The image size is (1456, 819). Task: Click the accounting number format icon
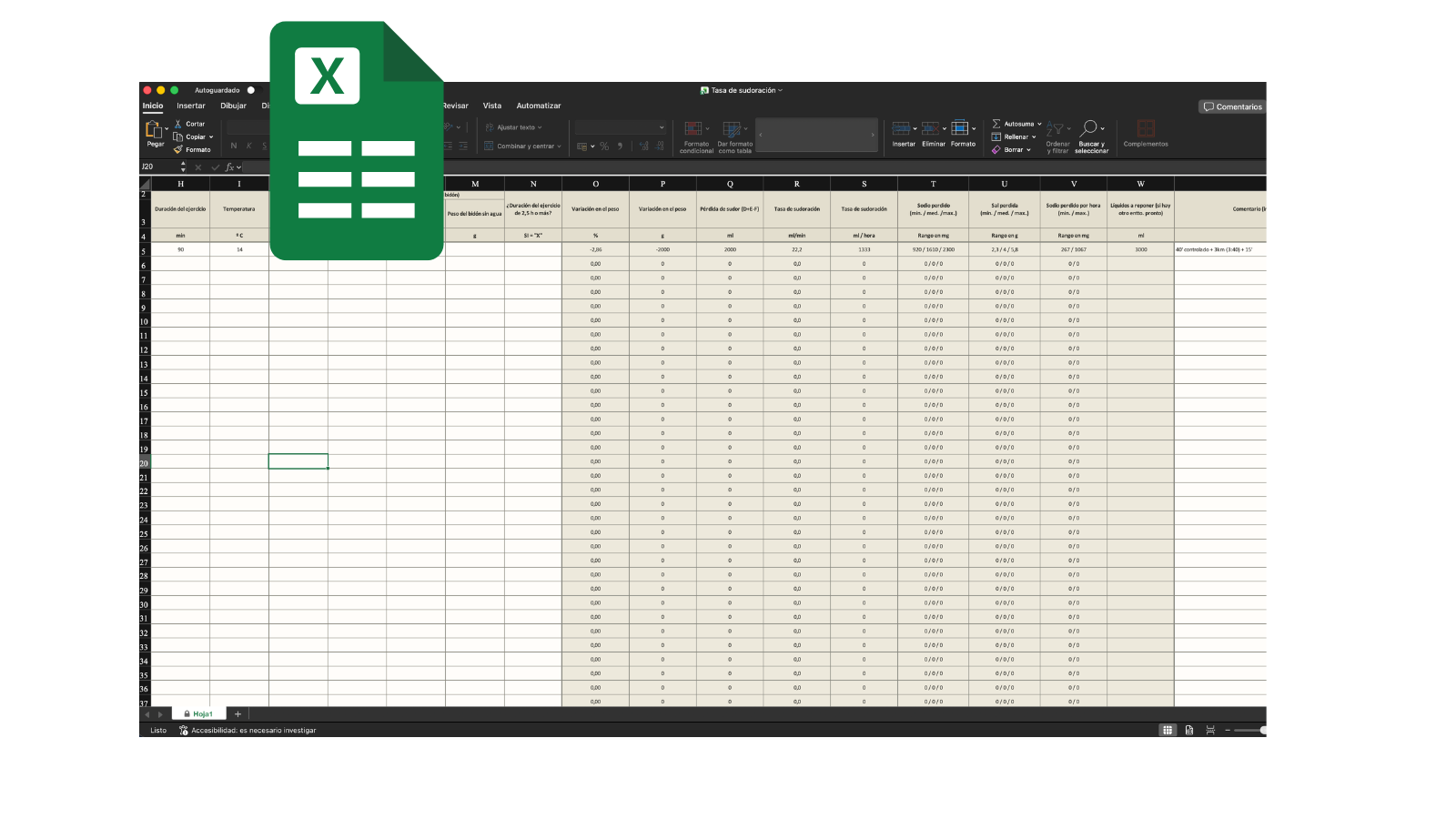(x=582, y=146)
